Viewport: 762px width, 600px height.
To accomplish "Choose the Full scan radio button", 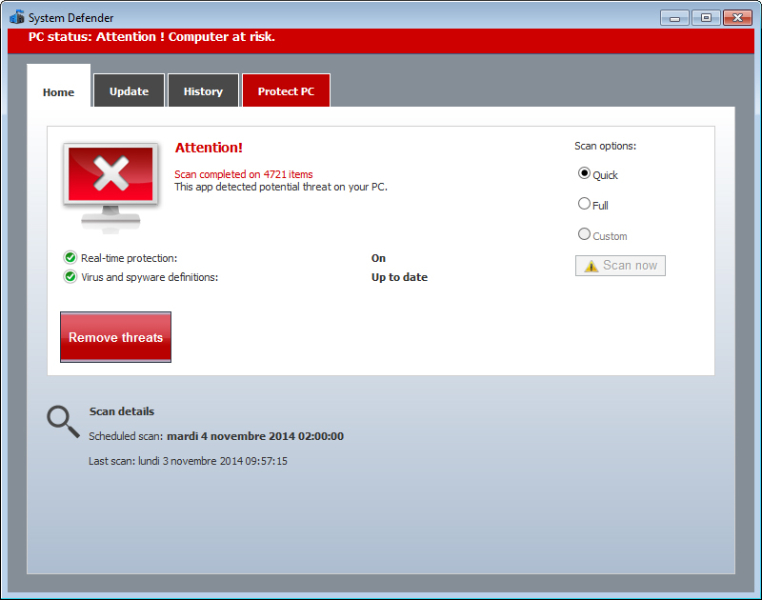I will [584, 204].
